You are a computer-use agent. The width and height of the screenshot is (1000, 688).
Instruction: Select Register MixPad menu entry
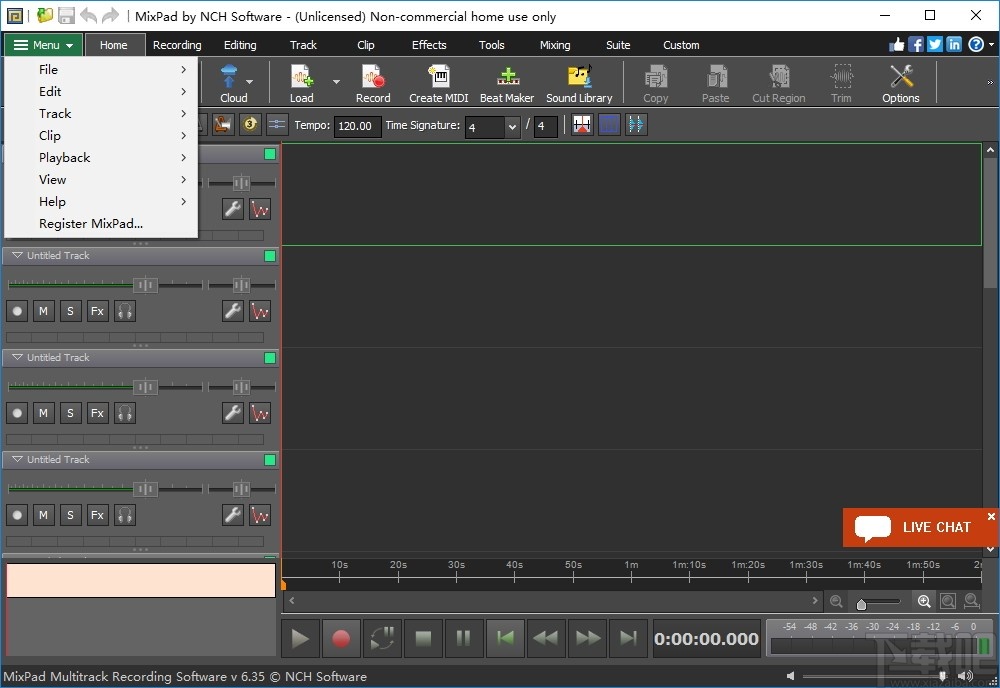click(x=91, y=223)
